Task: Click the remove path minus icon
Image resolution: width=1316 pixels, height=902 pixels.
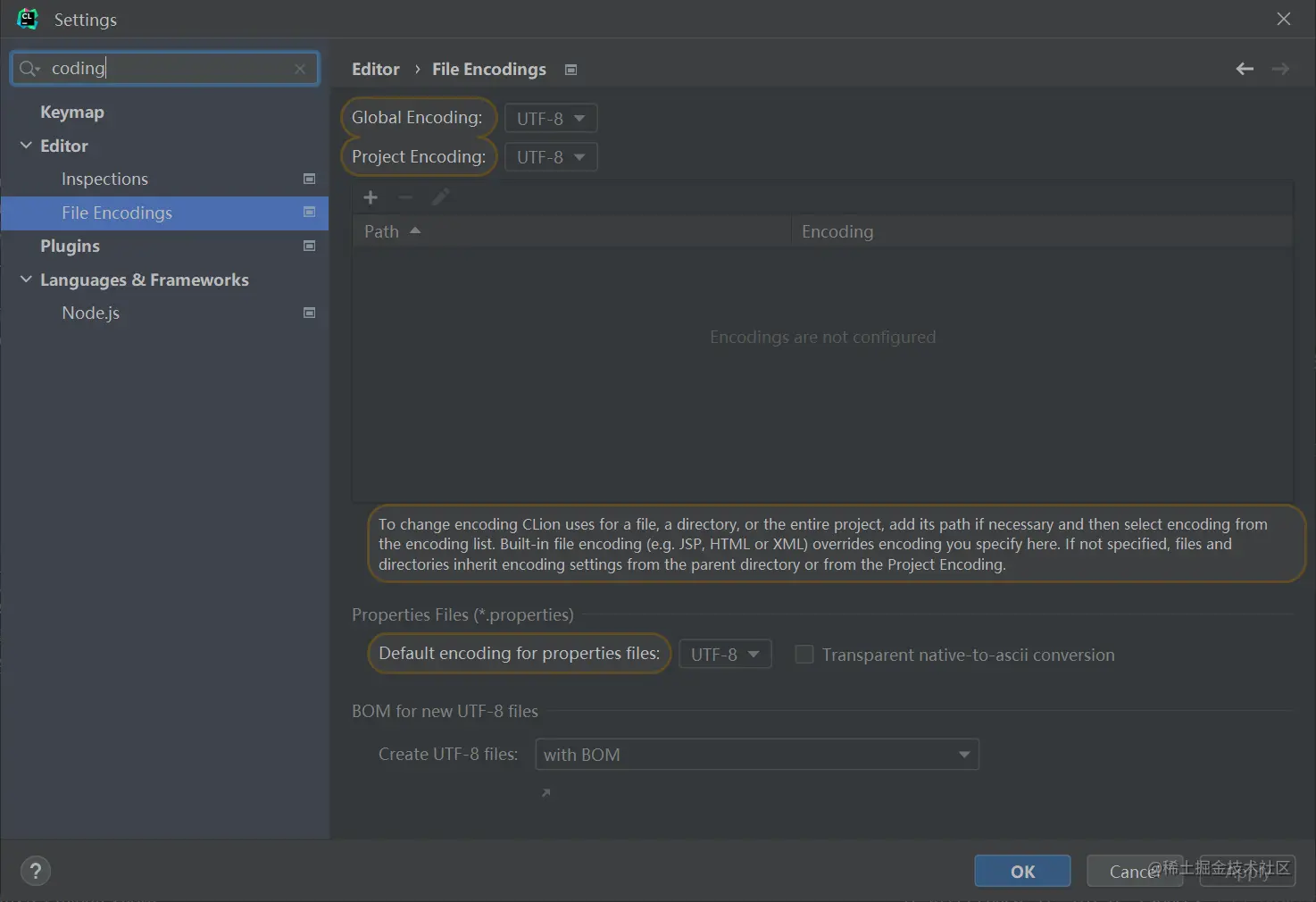Action: (405, 197)
